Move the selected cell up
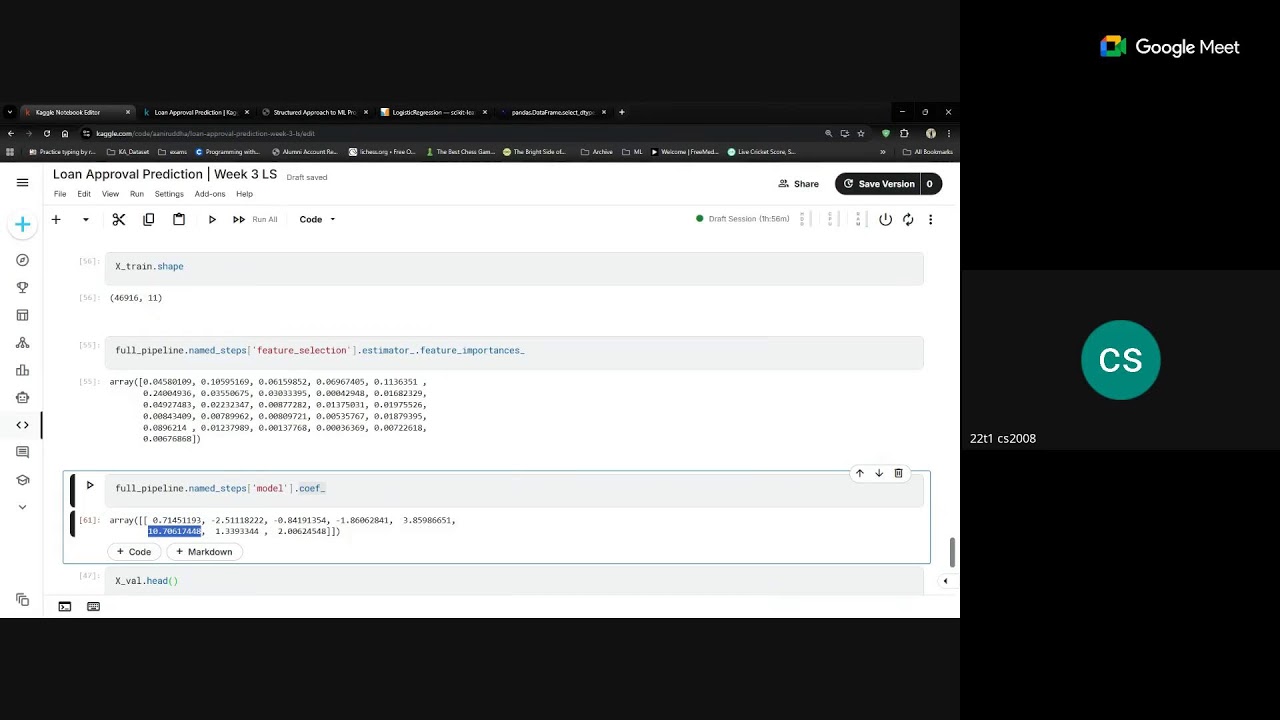 click(859, 473)
